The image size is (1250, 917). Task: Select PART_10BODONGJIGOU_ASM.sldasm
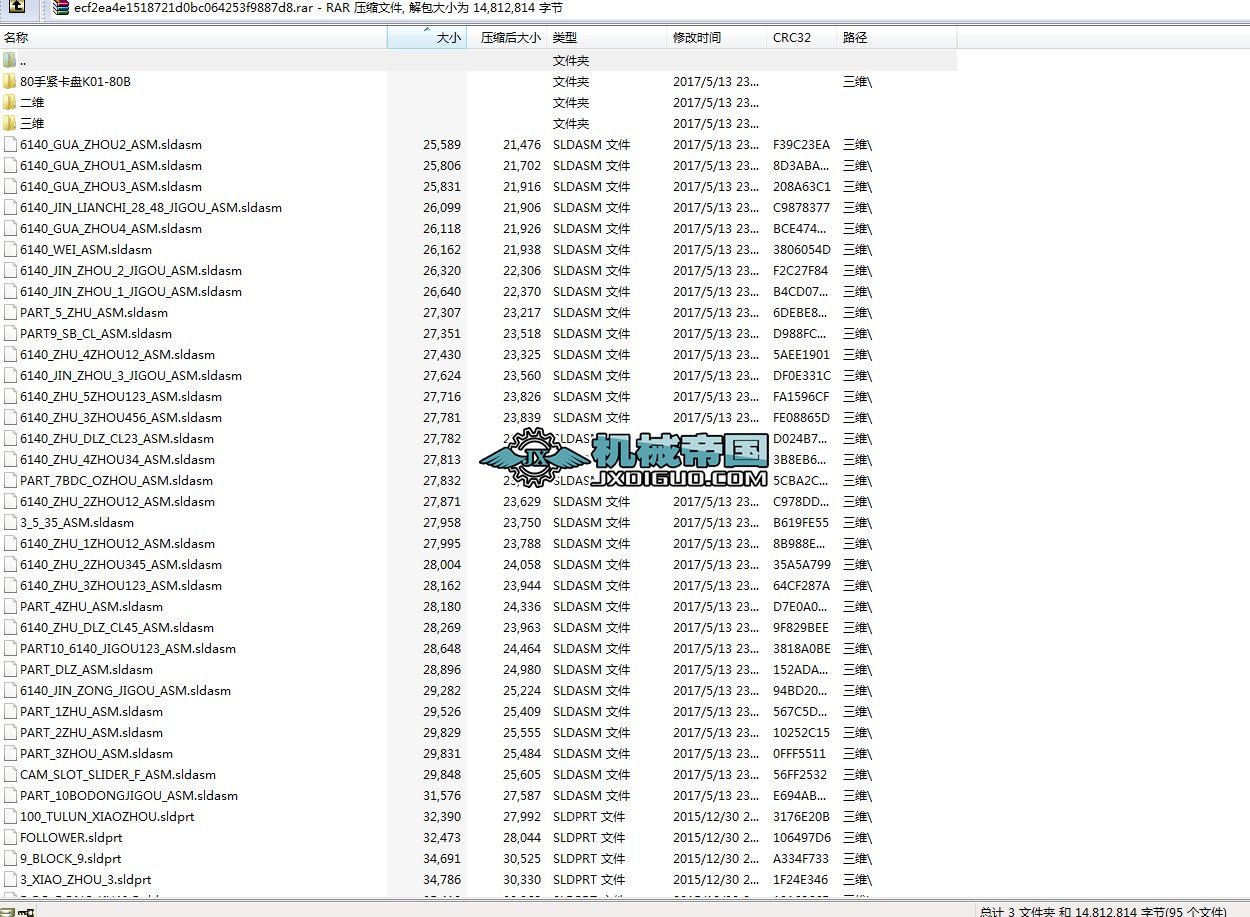click(x=129, y=796)
